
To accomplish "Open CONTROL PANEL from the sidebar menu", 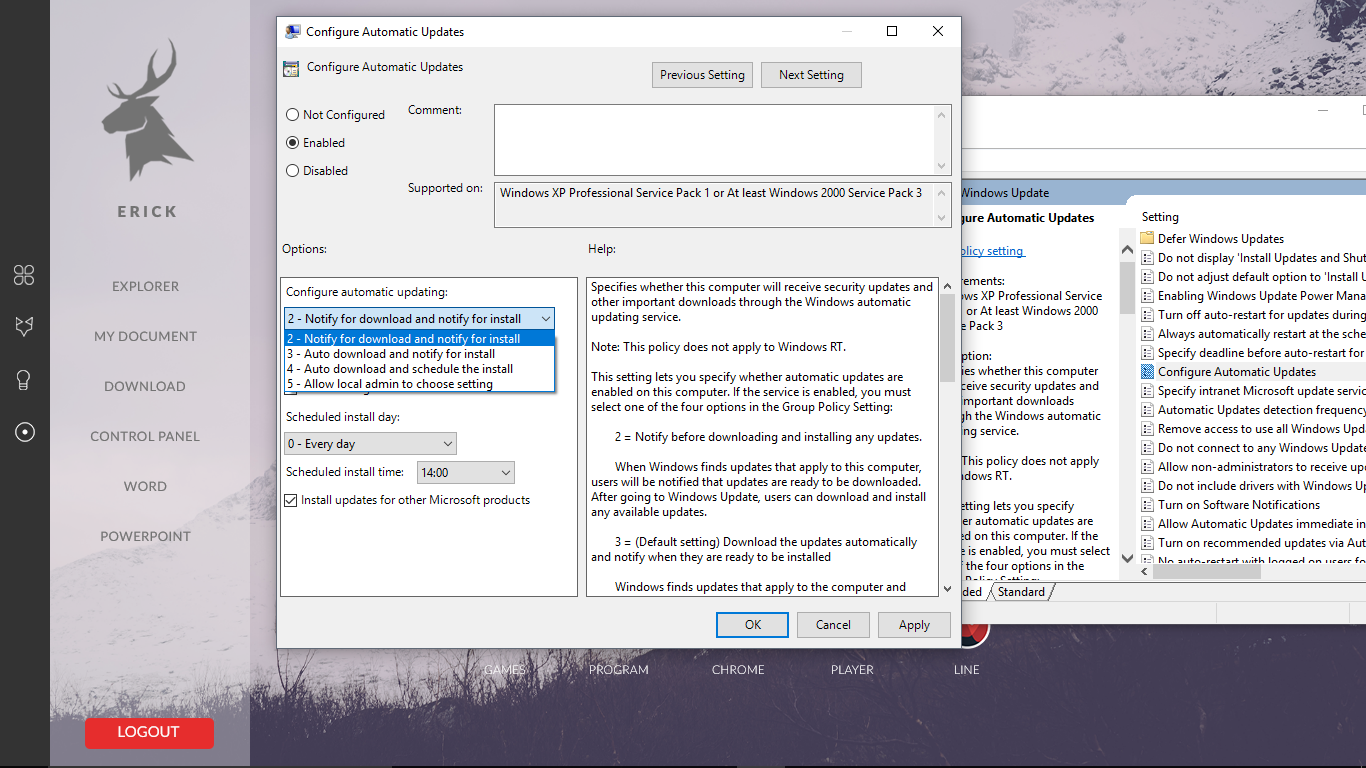I will (x=146, y=436).
